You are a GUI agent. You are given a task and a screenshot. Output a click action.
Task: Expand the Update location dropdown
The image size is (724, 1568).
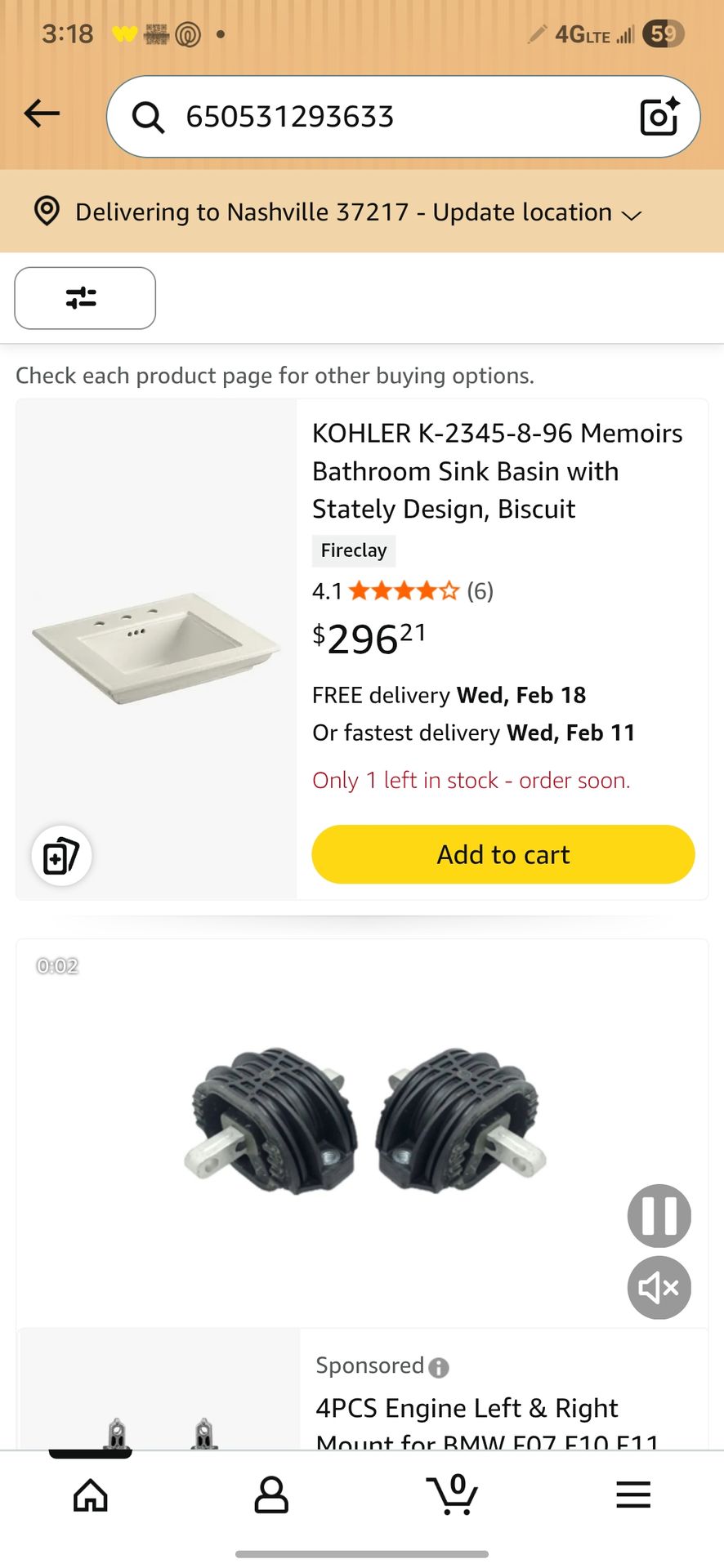631,215
